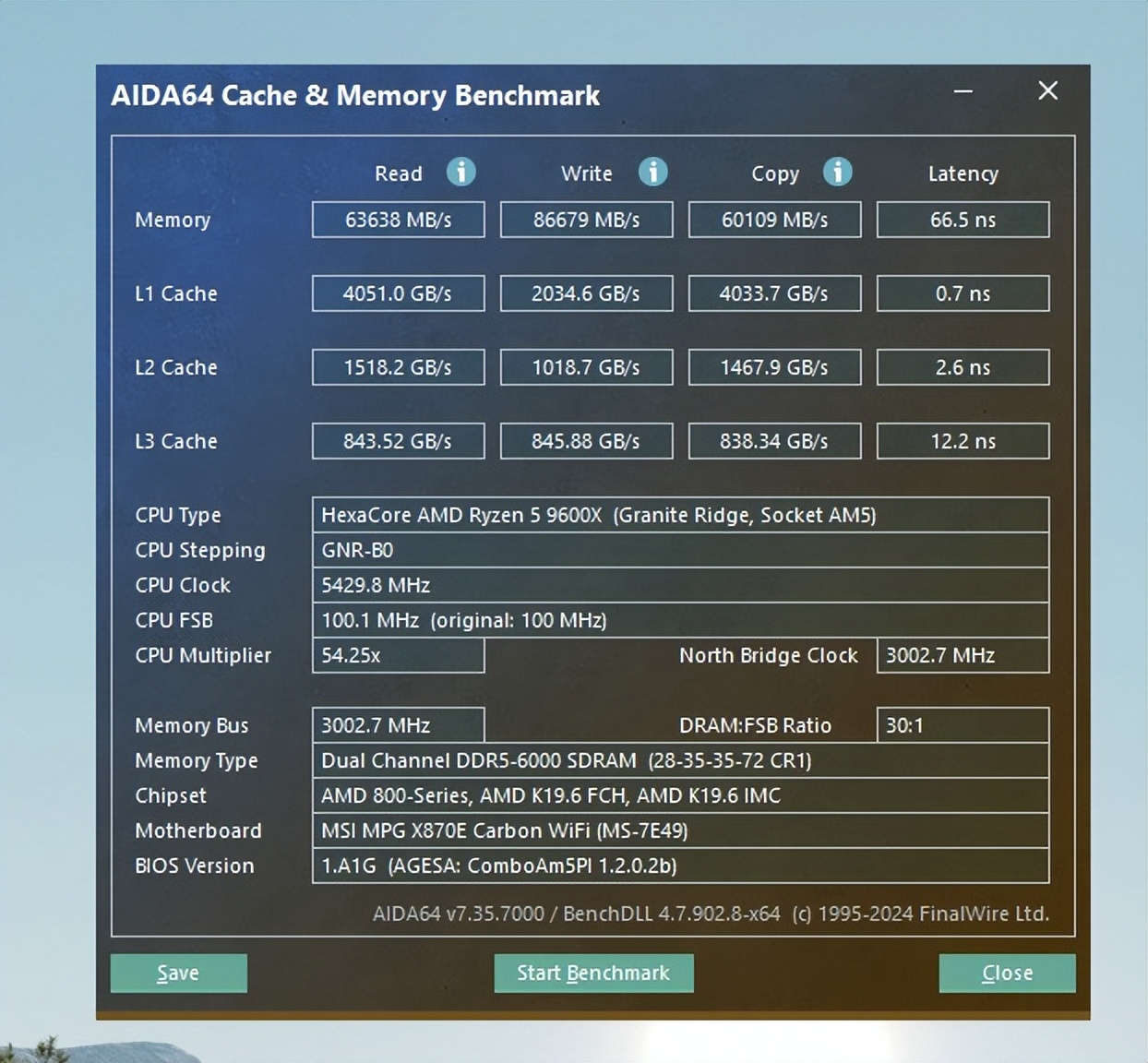Click the L2 Cache read value 1518.2 GB/s

tap(398, 367)
